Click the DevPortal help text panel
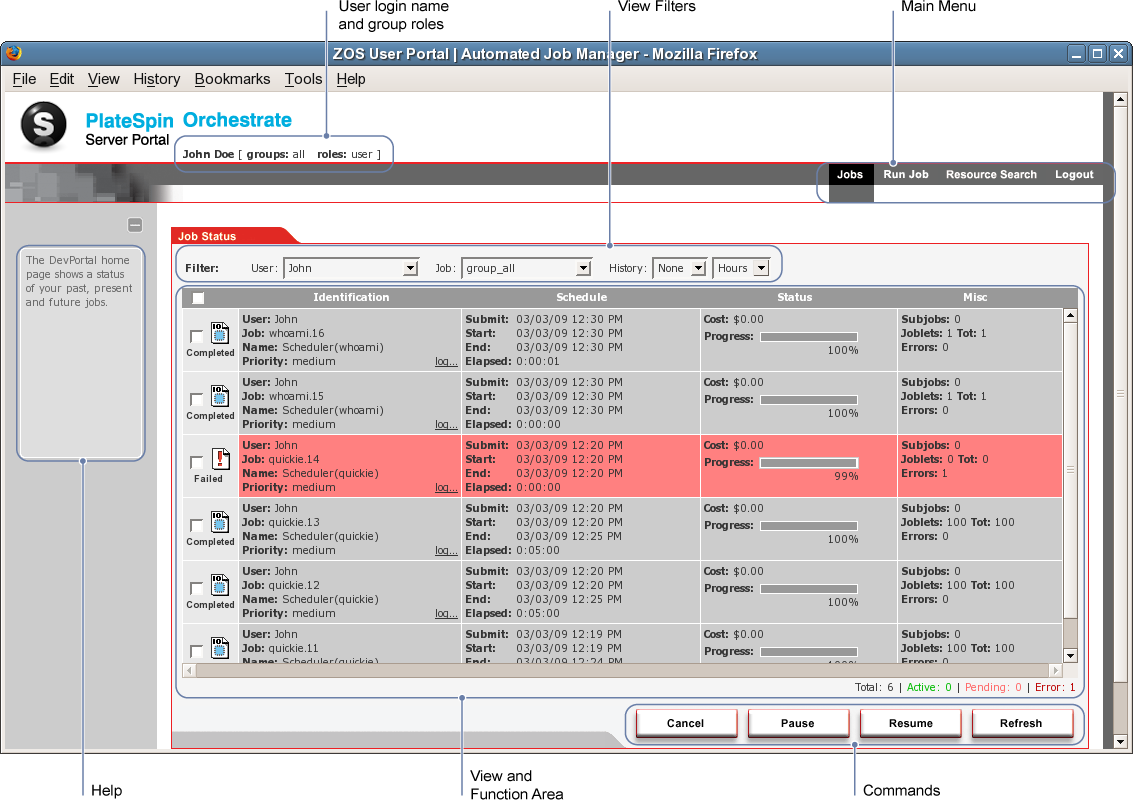1133x800 pixels. click(x=80, y=353)
